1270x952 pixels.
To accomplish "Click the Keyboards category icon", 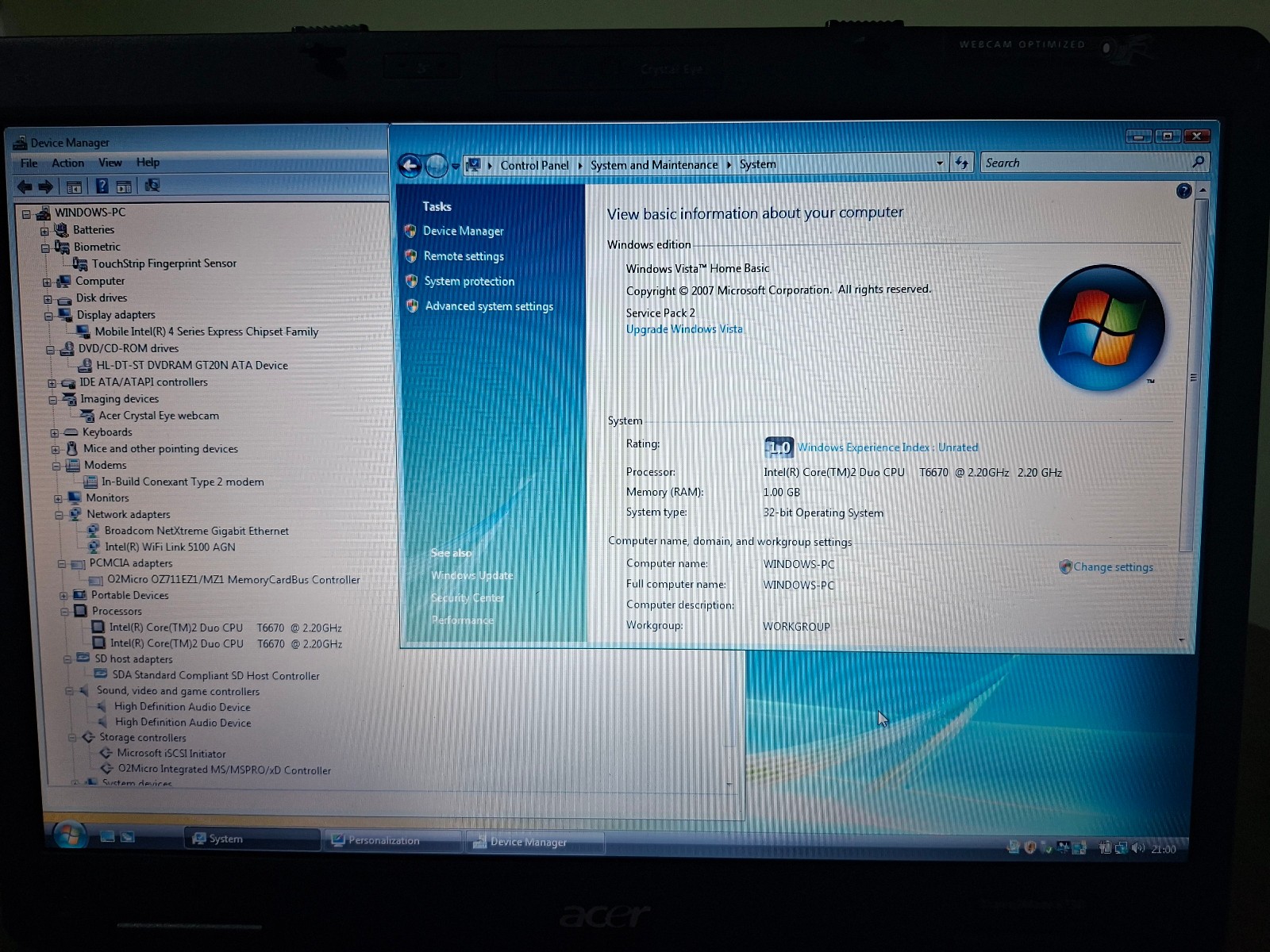I will tap(71, 432).
